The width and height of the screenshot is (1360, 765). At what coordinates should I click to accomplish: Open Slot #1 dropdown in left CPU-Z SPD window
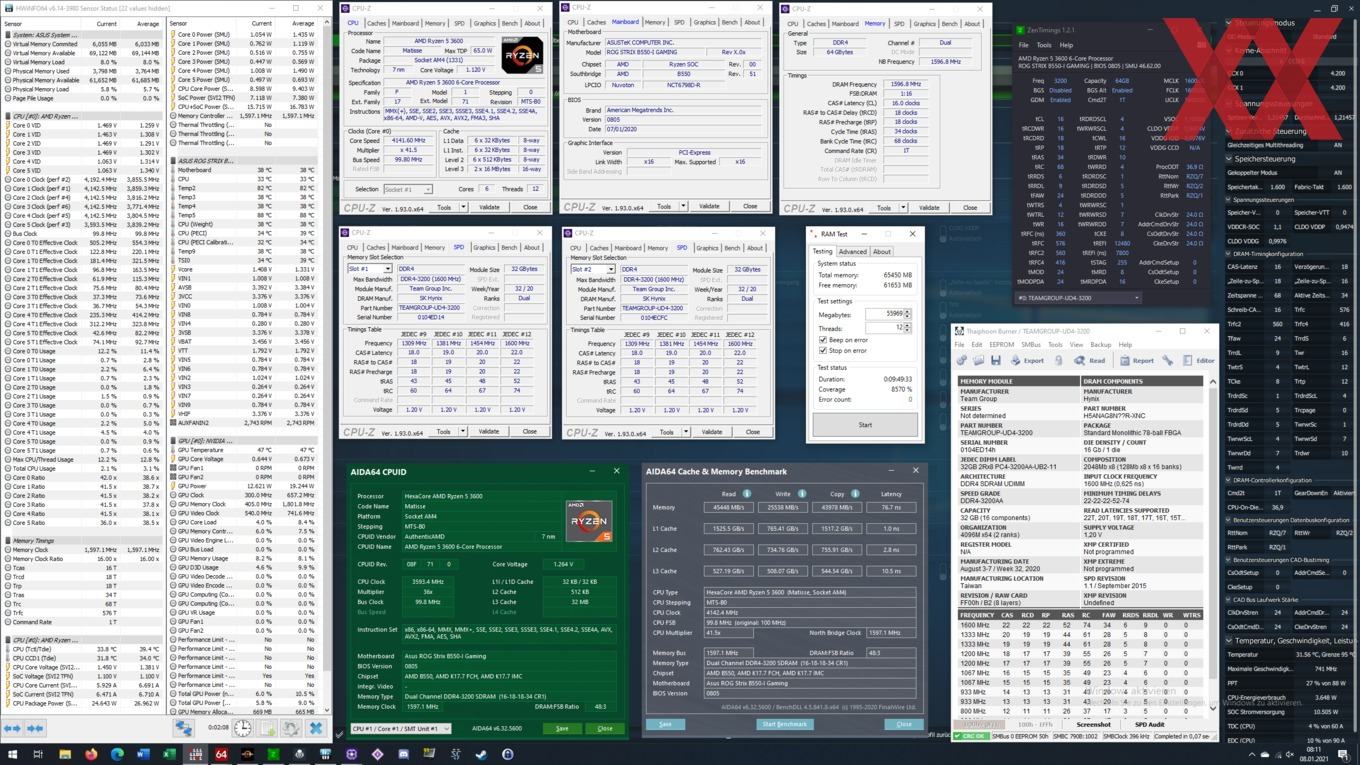tap(370, 269)
